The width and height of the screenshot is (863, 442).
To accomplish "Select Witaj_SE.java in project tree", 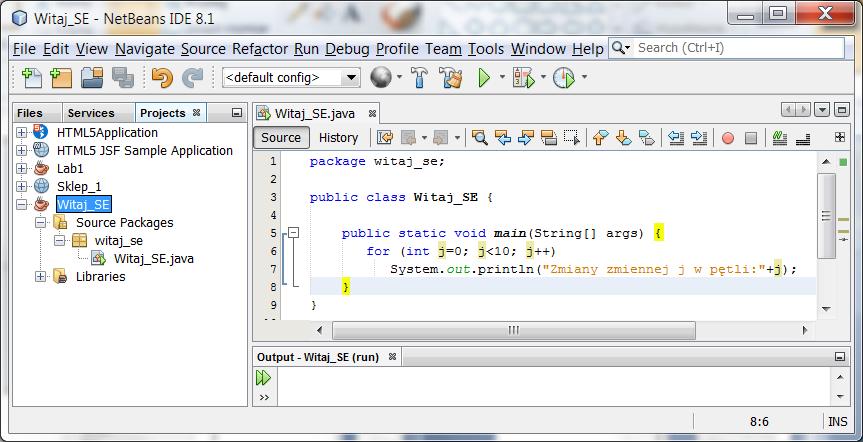I will 154,258.
